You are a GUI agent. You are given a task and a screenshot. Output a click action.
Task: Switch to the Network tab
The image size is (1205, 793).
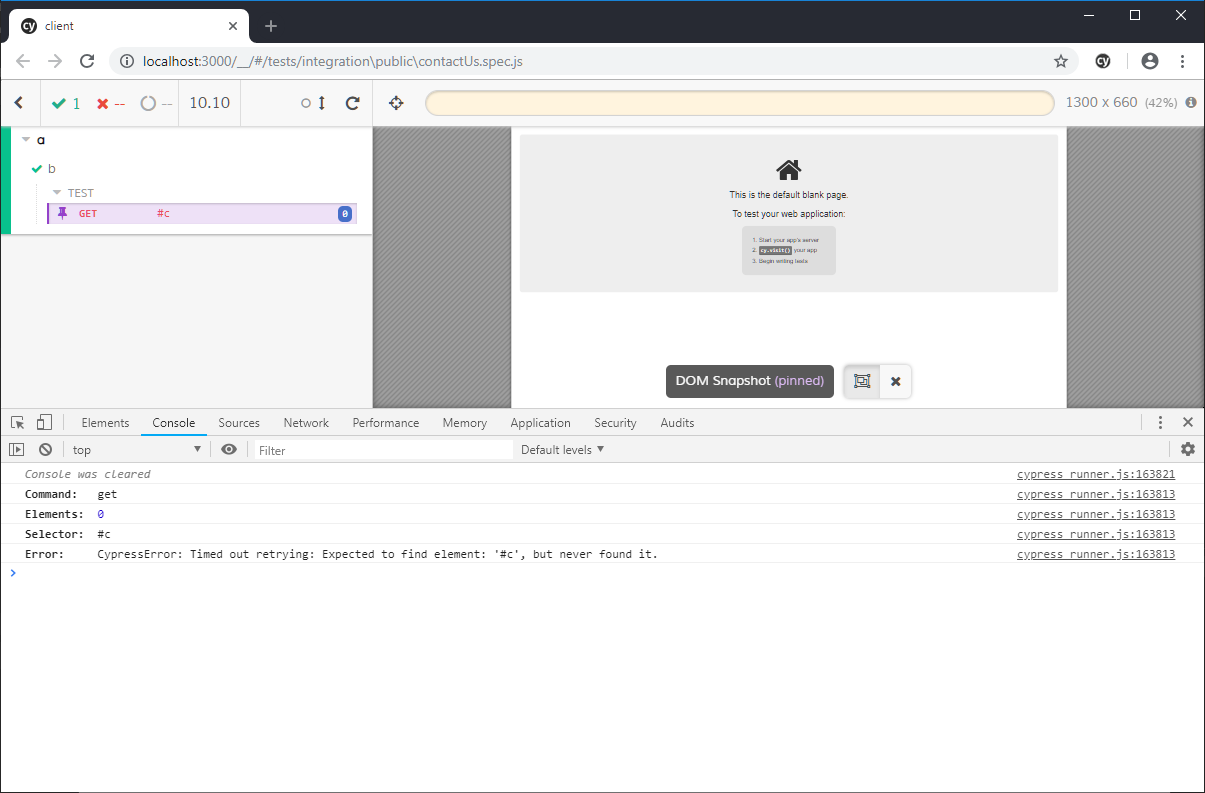[x=306, y=423]
